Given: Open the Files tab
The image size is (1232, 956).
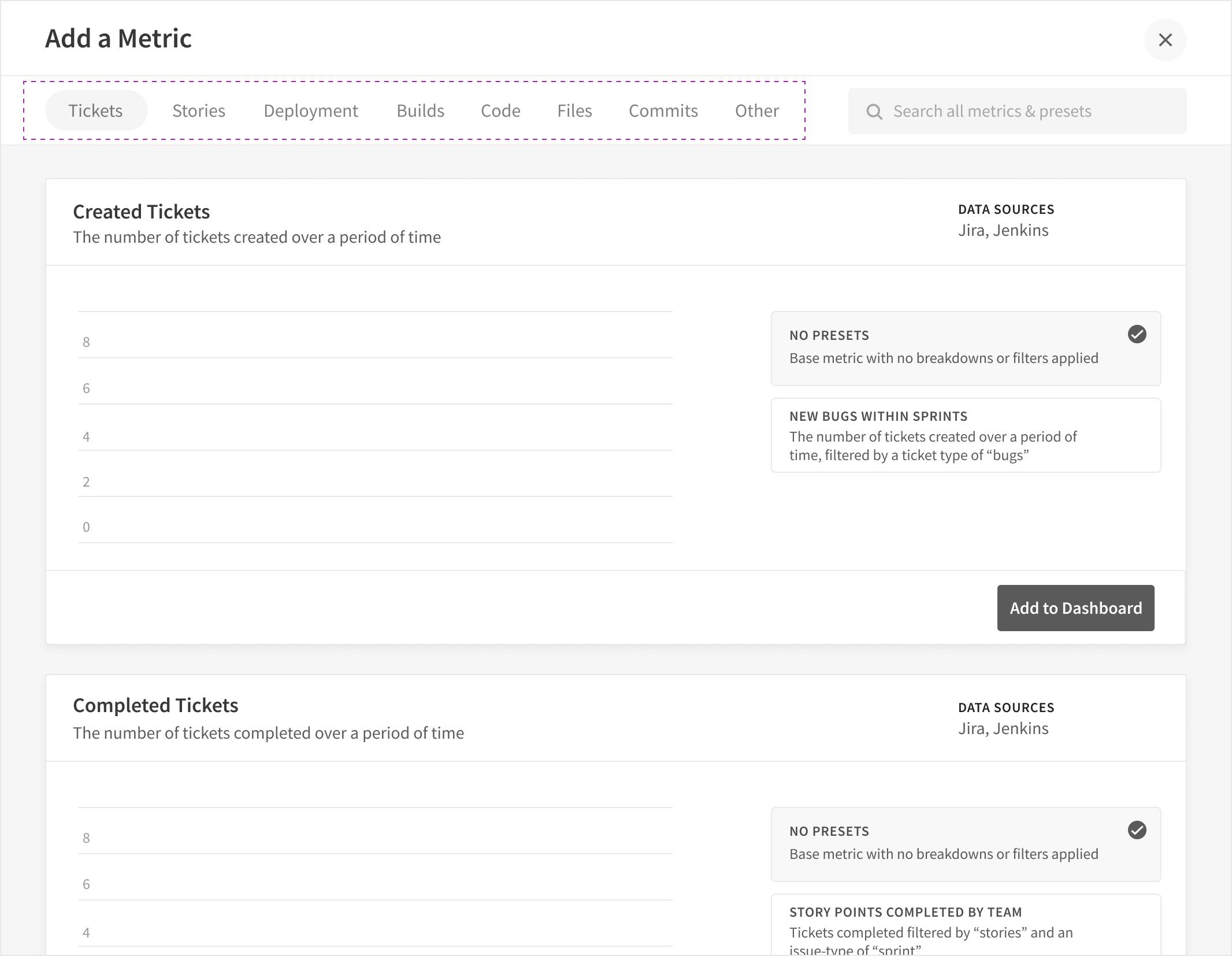Looking at the screenshot, I should point(574,110).
